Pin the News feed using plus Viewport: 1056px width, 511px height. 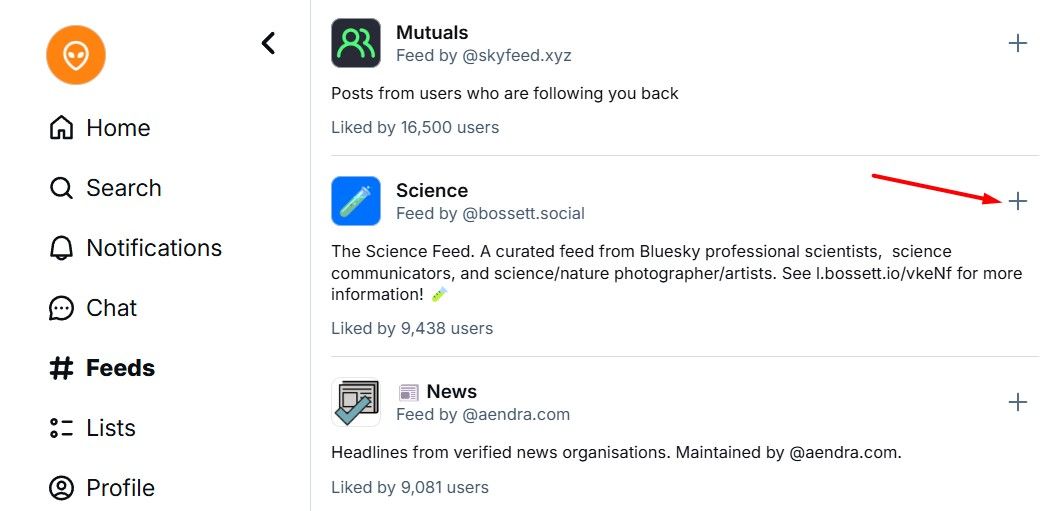point(1018,402)
